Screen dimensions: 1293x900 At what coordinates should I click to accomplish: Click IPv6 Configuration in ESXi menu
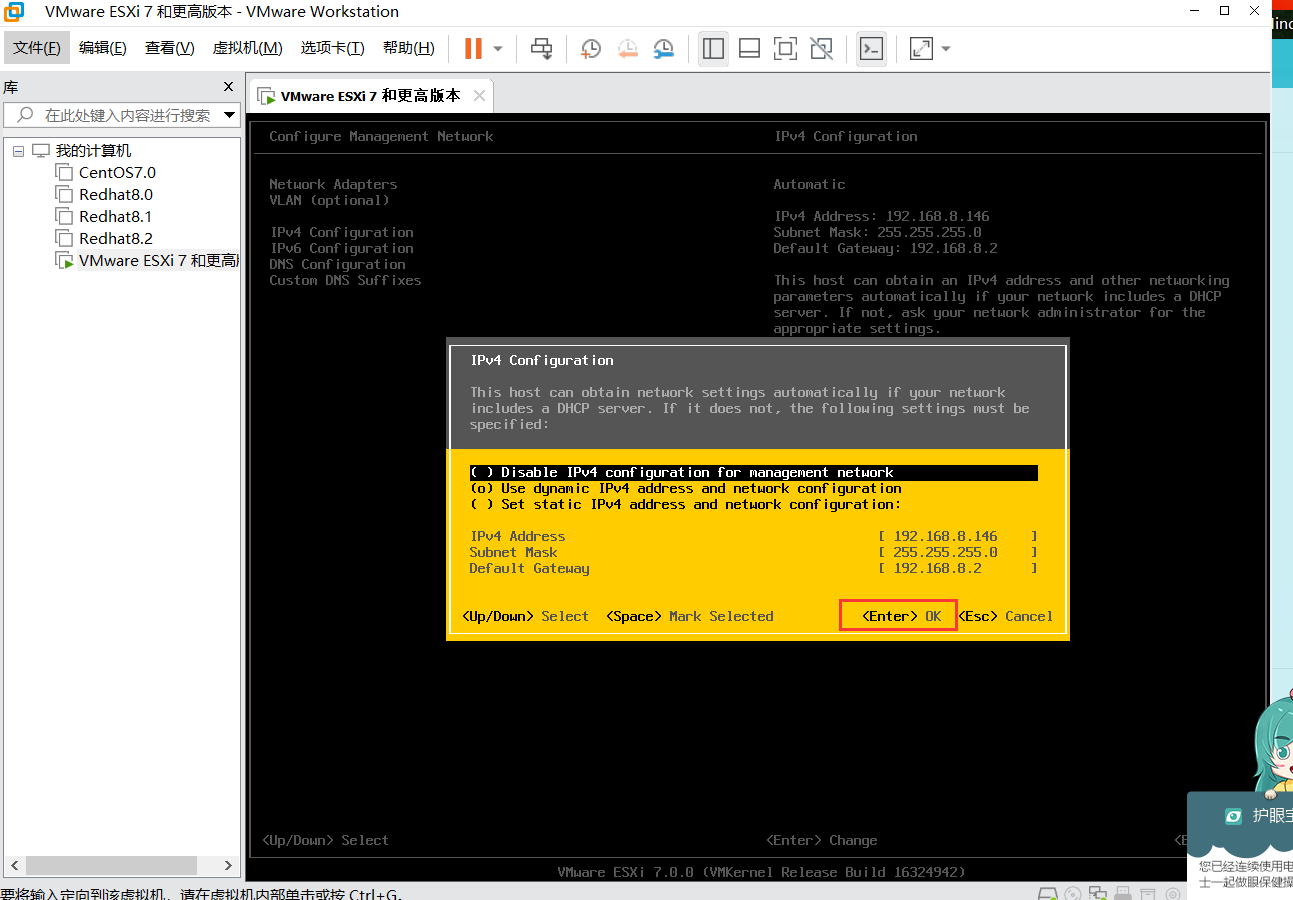341,248
